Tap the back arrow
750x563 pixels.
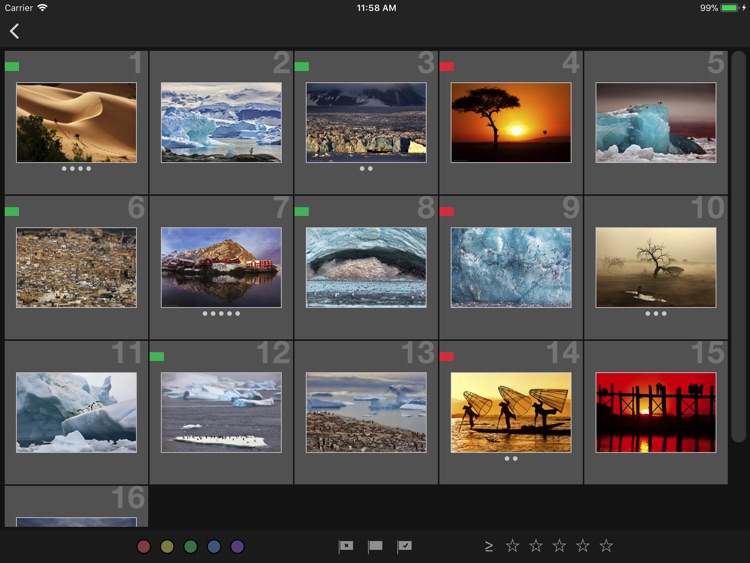[14, 32]
